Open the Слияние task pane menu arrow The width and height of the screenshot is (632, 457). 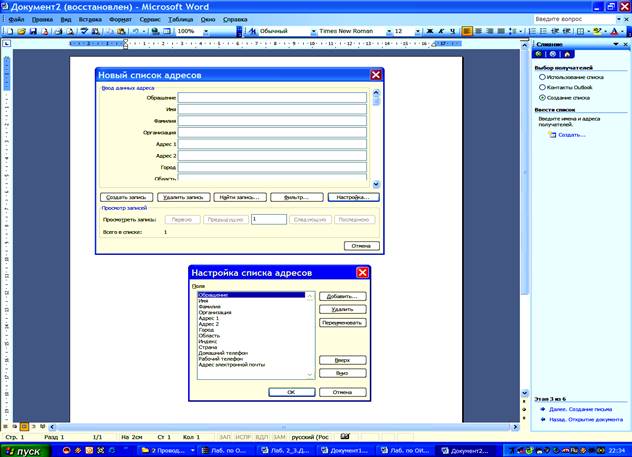tap(615, 44)
